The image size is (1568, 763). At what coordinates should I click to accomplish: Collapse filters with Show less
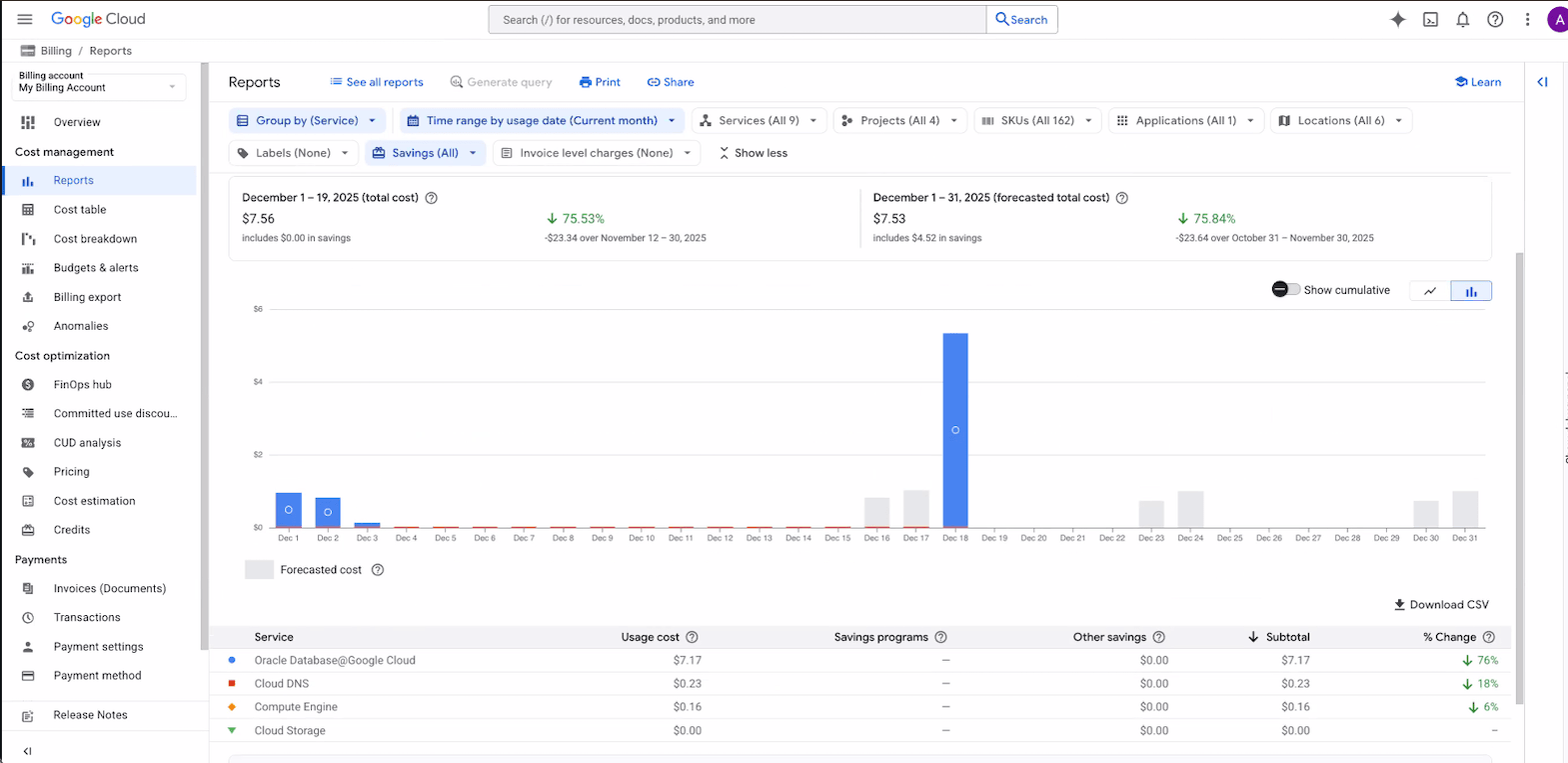tap(754, 153)
